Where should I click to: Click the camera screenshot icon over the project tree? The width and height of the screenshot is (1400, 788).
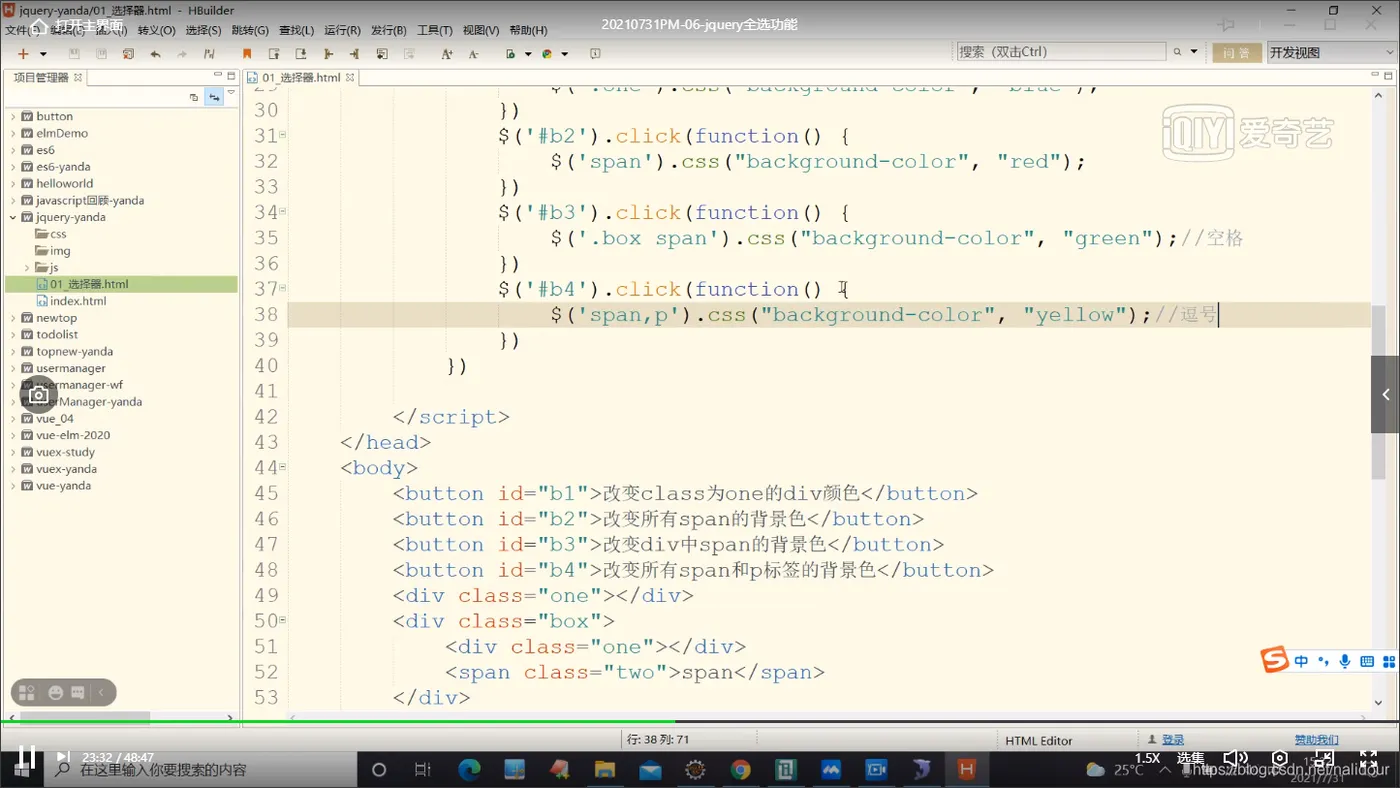click(38, 395)
